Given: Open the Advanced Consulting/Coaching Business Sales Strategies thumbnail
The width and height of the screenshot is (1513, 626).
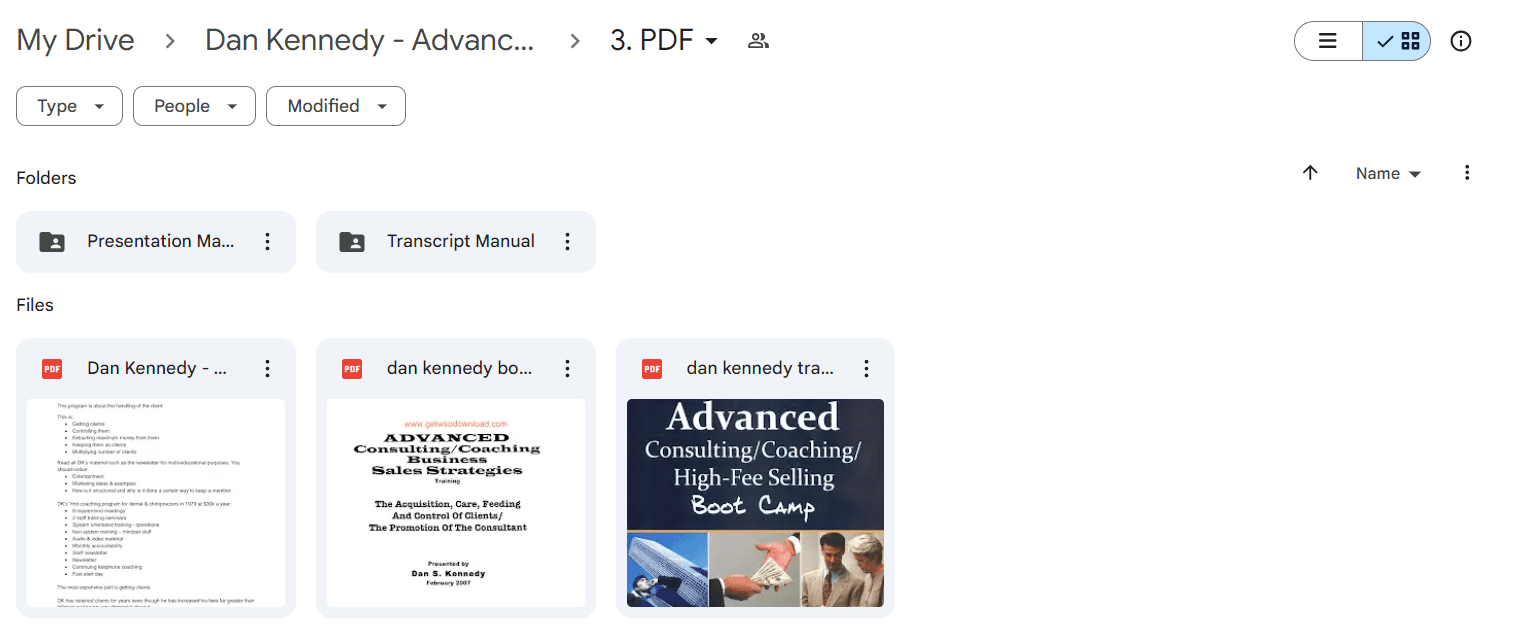Looking at the screenshot, I should click(456, 503).
